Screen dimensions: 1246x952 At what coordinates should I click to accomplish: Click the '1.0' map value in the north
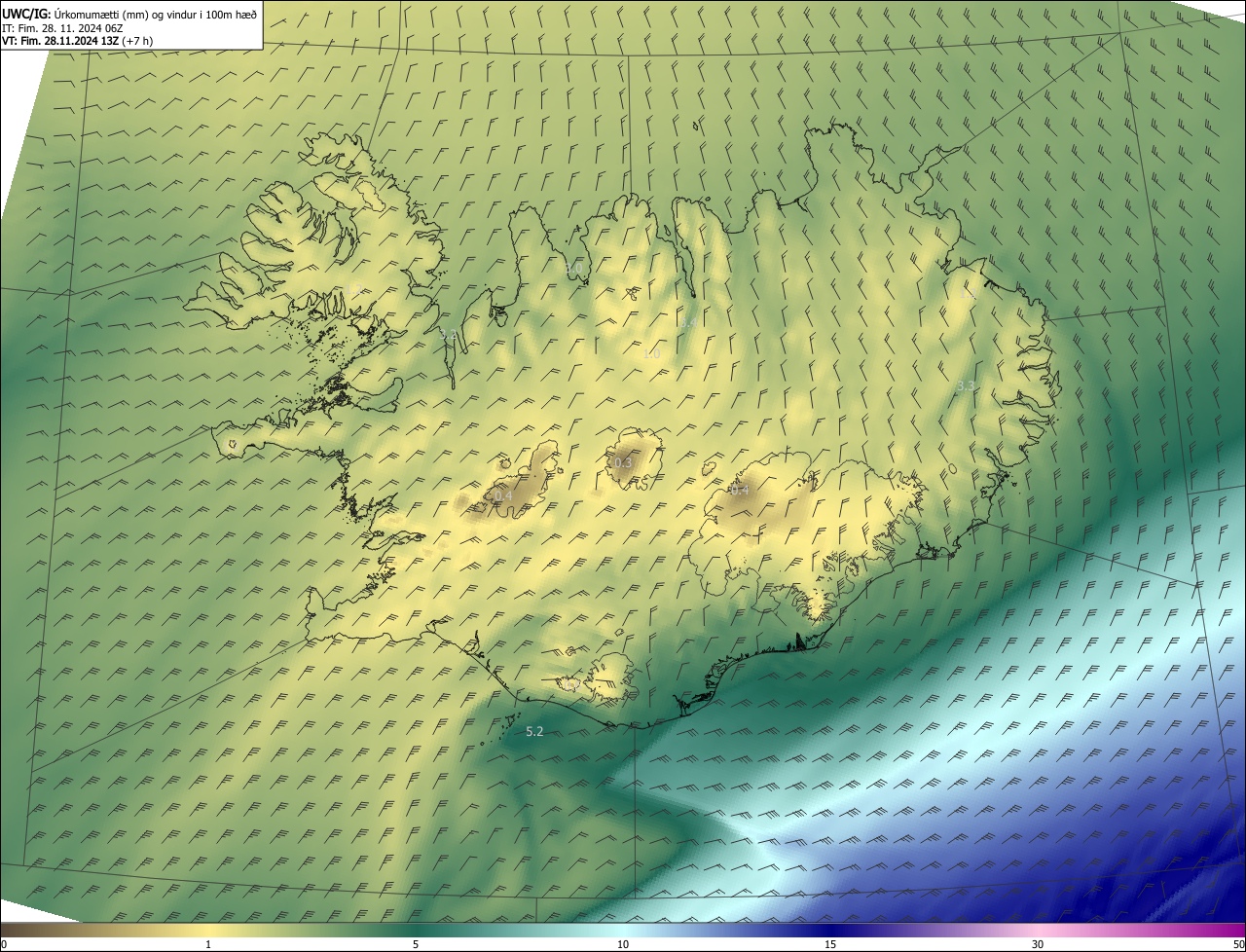coord(651,354)
